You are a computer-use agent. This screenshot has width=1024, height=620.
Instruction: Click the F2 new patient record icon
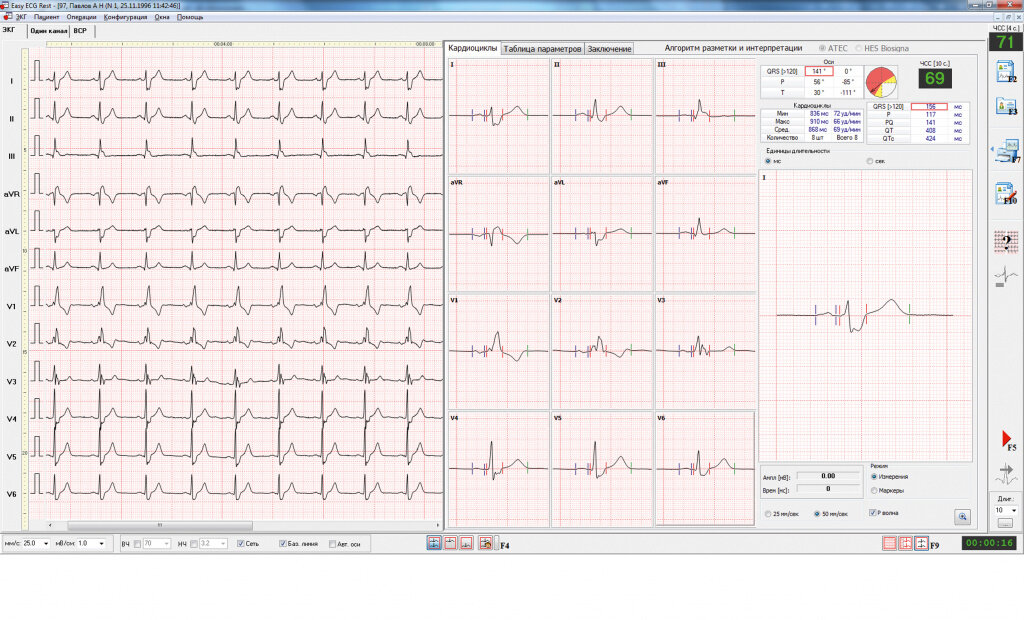(x=1005, y=71)
